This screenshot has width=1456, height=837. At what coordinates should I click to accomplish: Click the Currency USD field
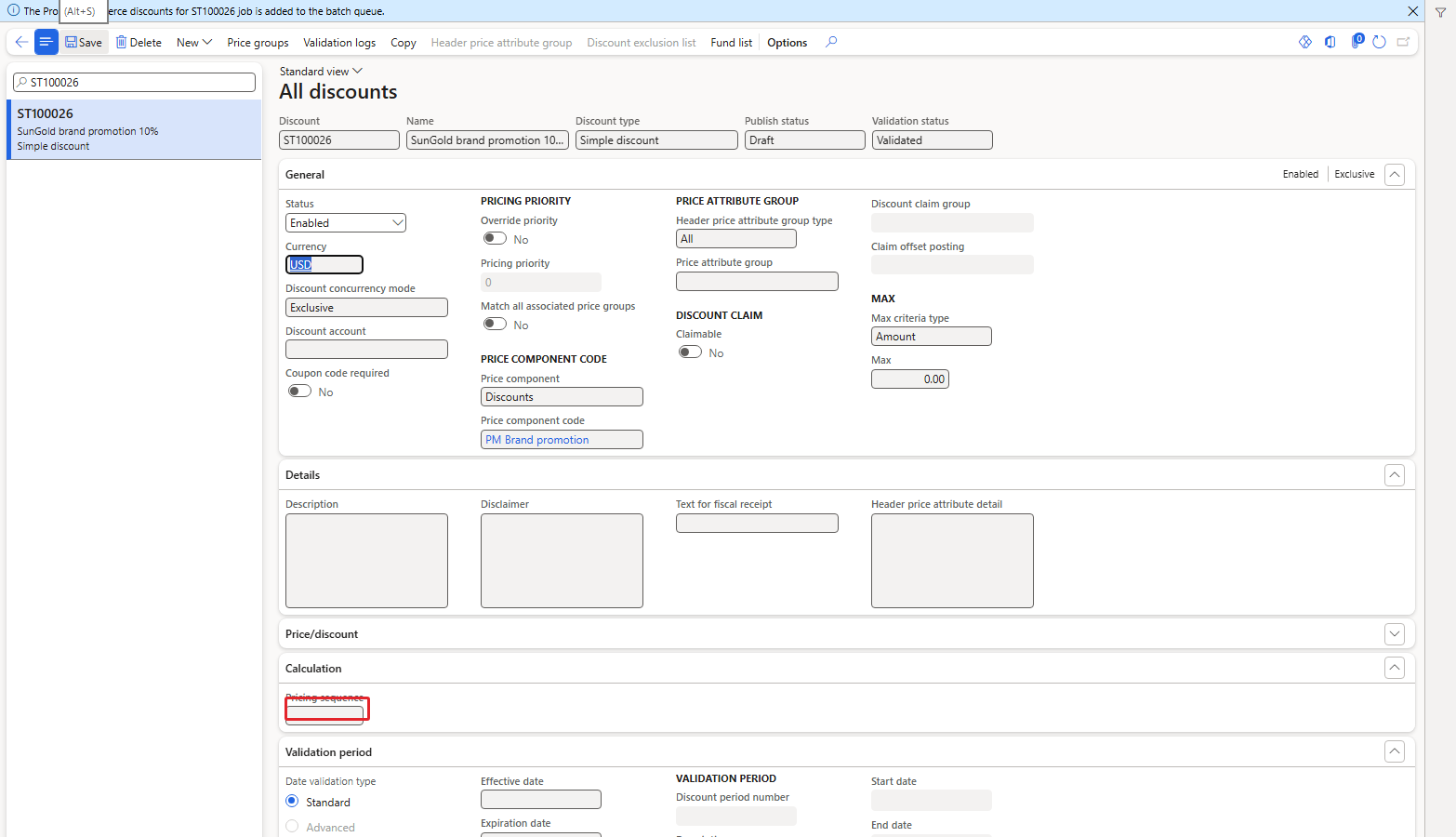pos(324,265)
